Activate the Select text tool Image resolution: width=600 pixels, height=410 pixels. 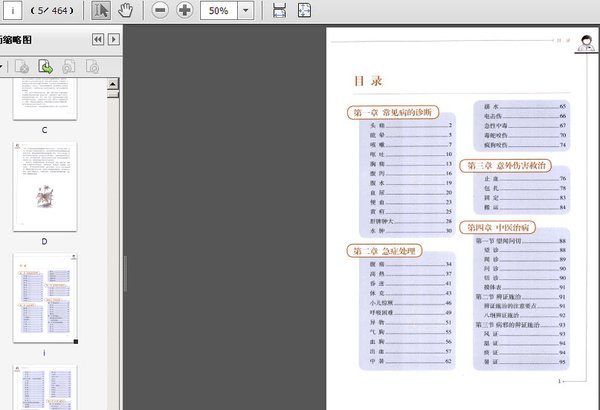pyautogui.click(x=101, y=10)
